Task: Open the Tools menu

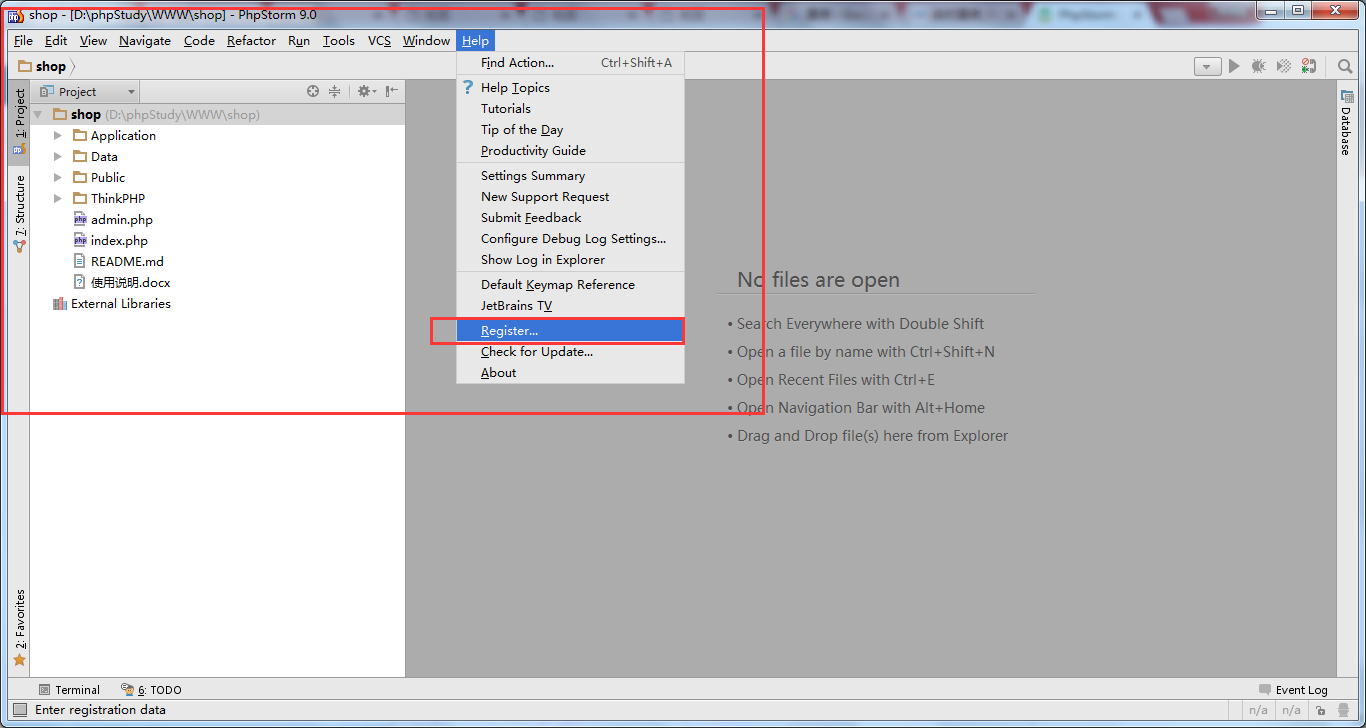Action: coord(339,40)
